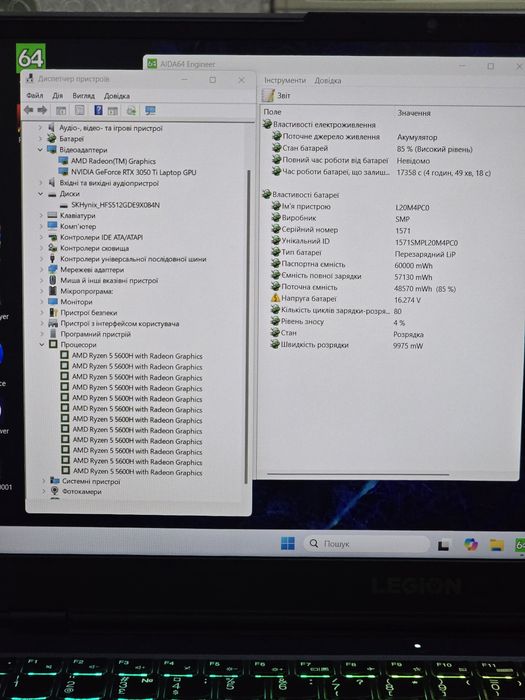Click the Back arrow in Device Manager toolbar
Image resolution: width=525 pixels, height=700 pixels.
(x=29, y=110)
